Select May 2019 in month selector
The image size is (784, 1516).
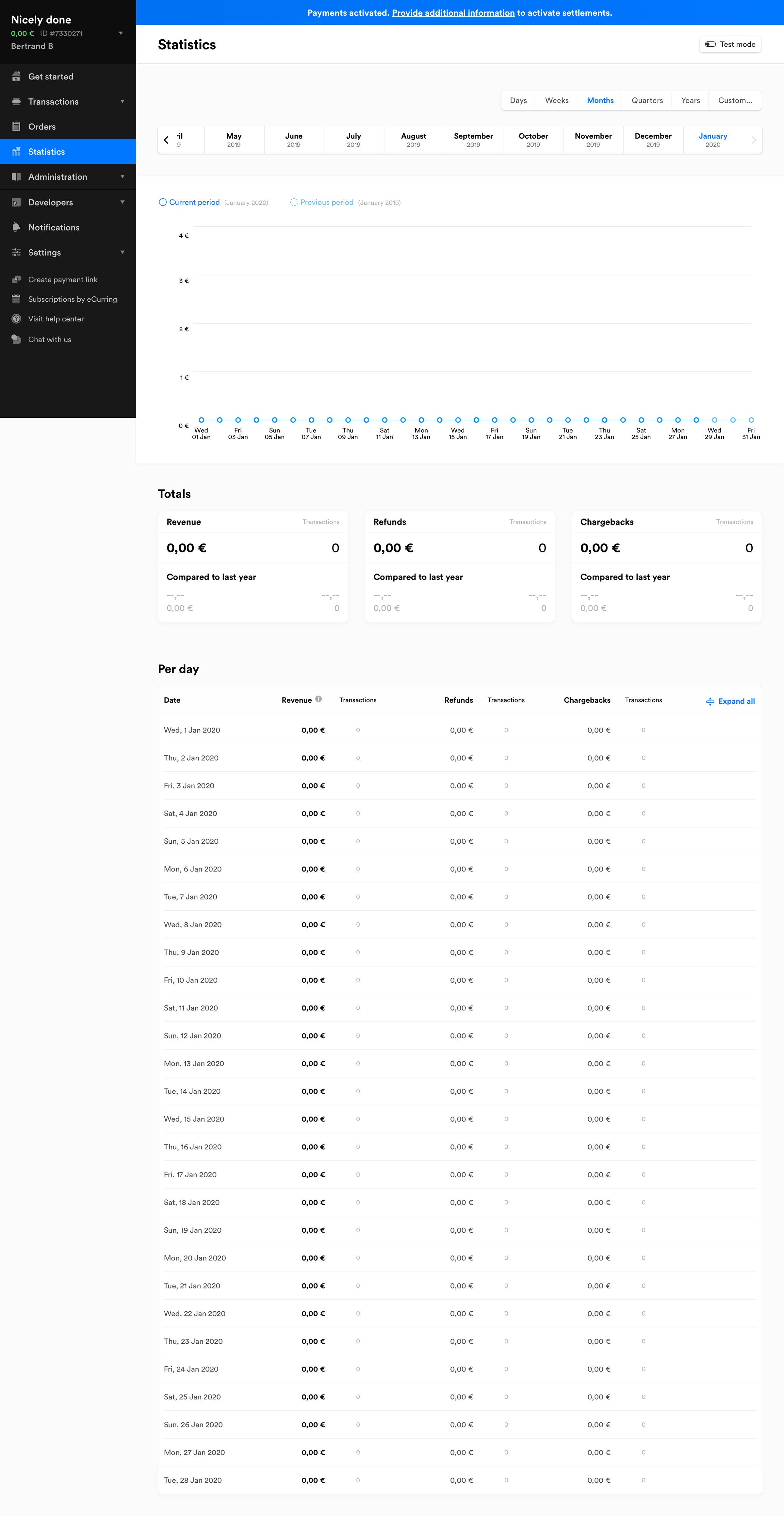coord(234,140)
